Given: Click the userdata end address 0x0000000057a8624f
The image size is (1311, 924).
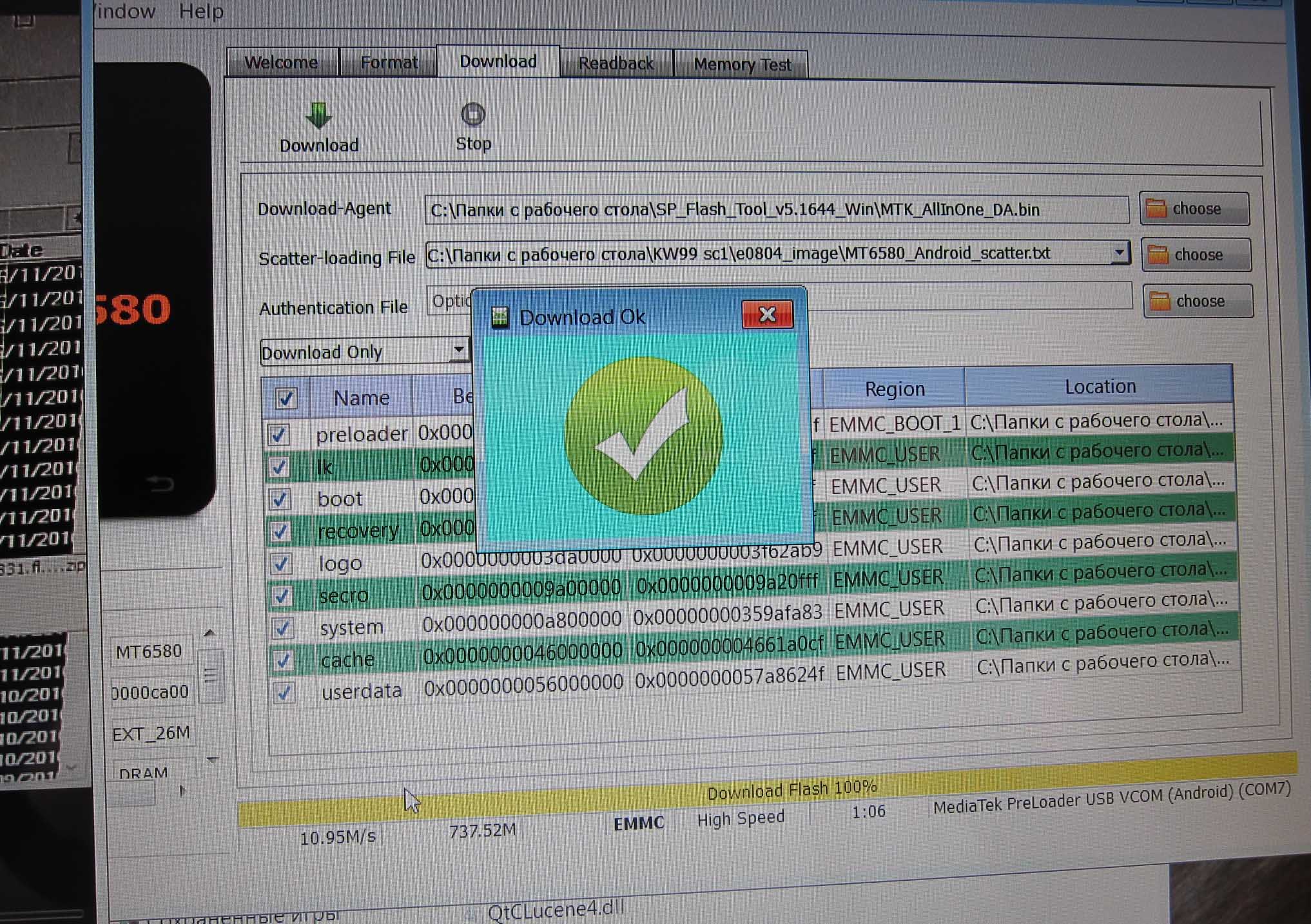Looking at the screenshot, I should pyautogui.click(x=729, y=677).
